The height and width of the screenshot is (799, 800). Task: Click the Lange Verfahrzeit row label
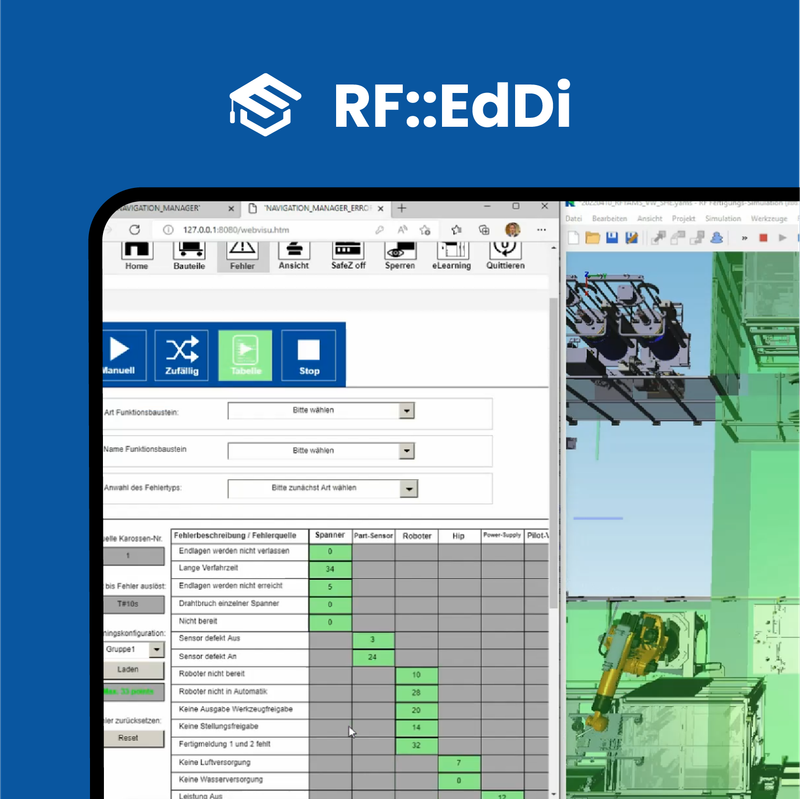pos(208,568)
